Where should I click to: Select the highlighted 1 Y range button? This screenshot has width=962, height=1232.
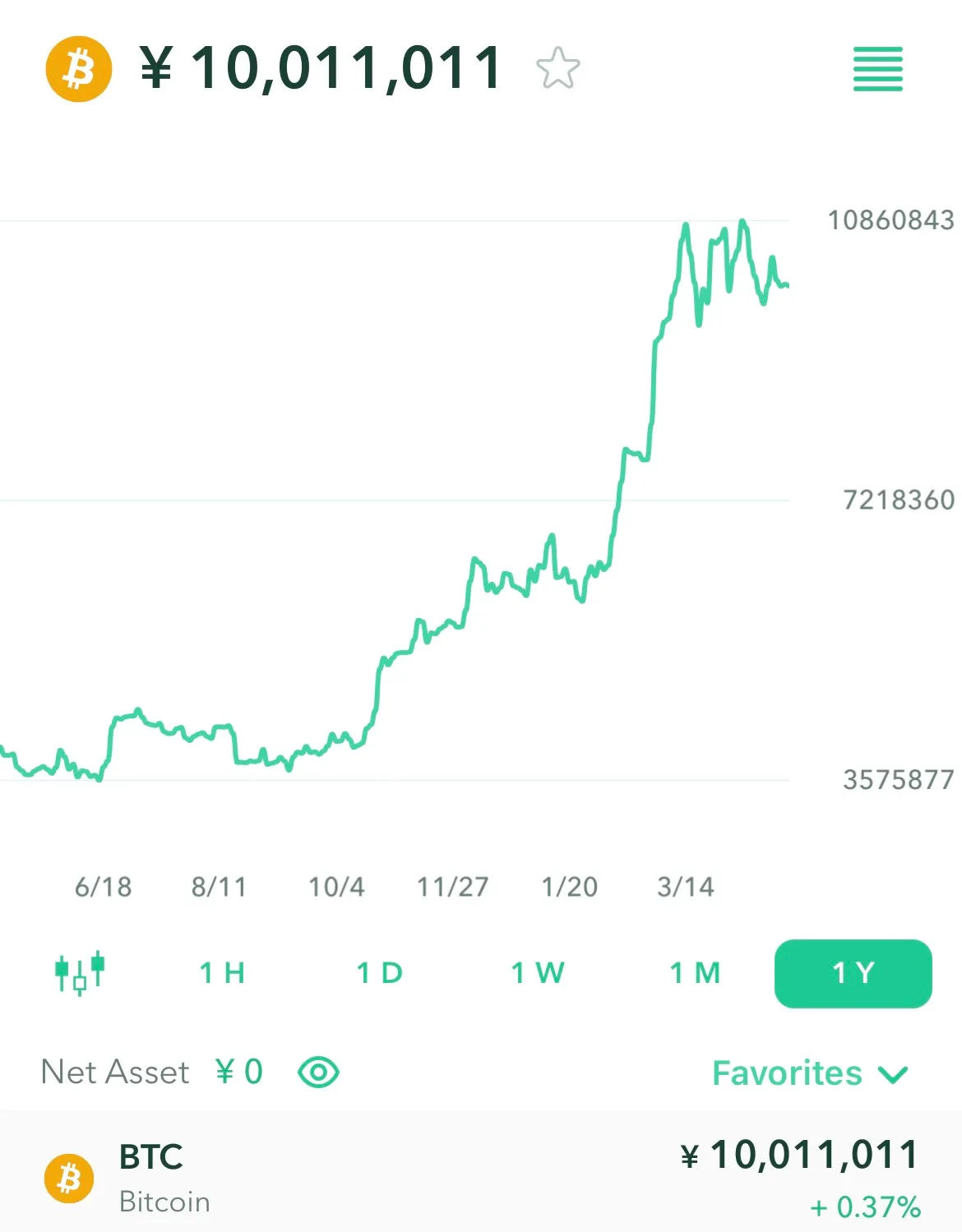(853, 973)
